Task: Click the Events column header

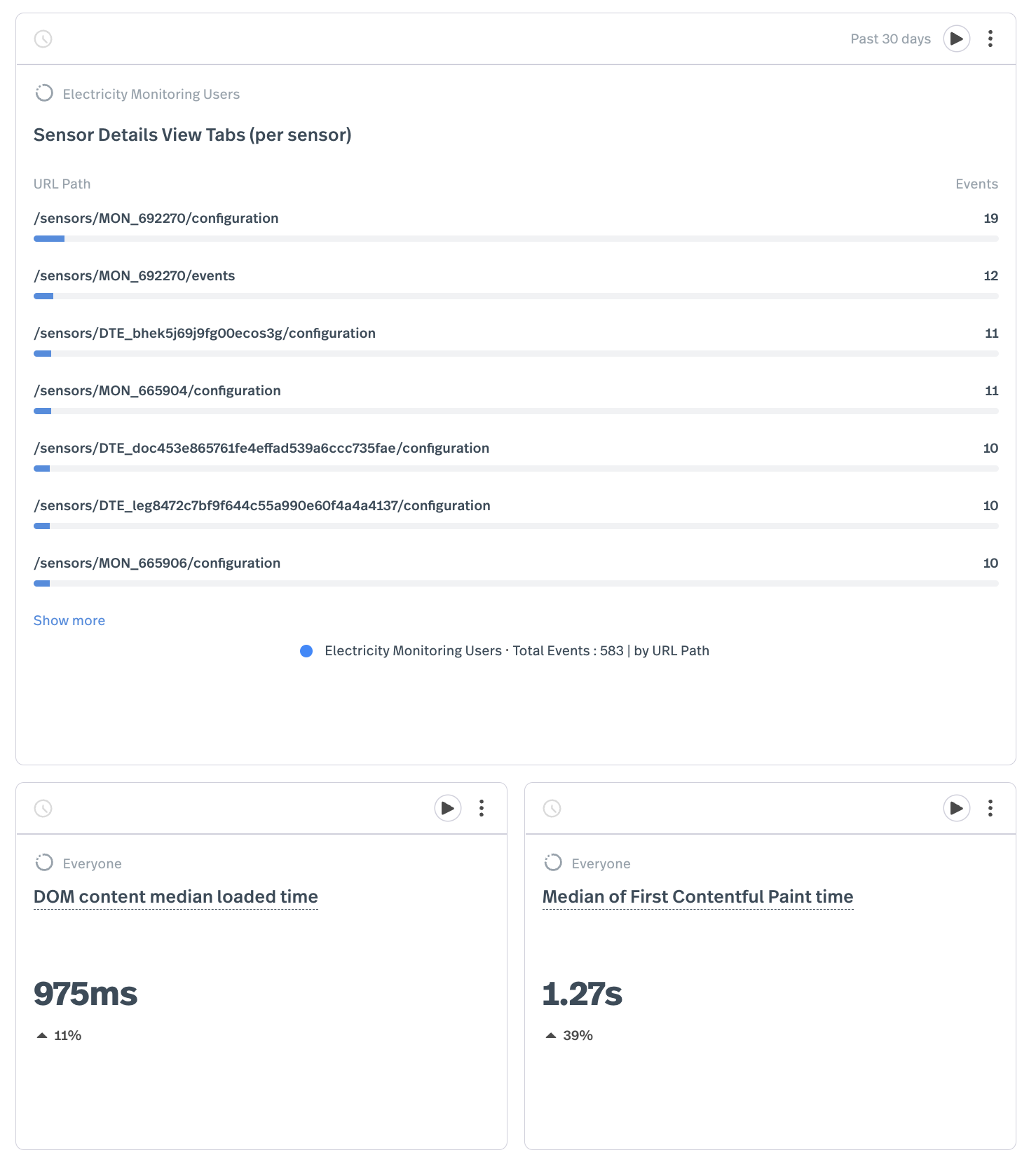Action: pos(976,184)
